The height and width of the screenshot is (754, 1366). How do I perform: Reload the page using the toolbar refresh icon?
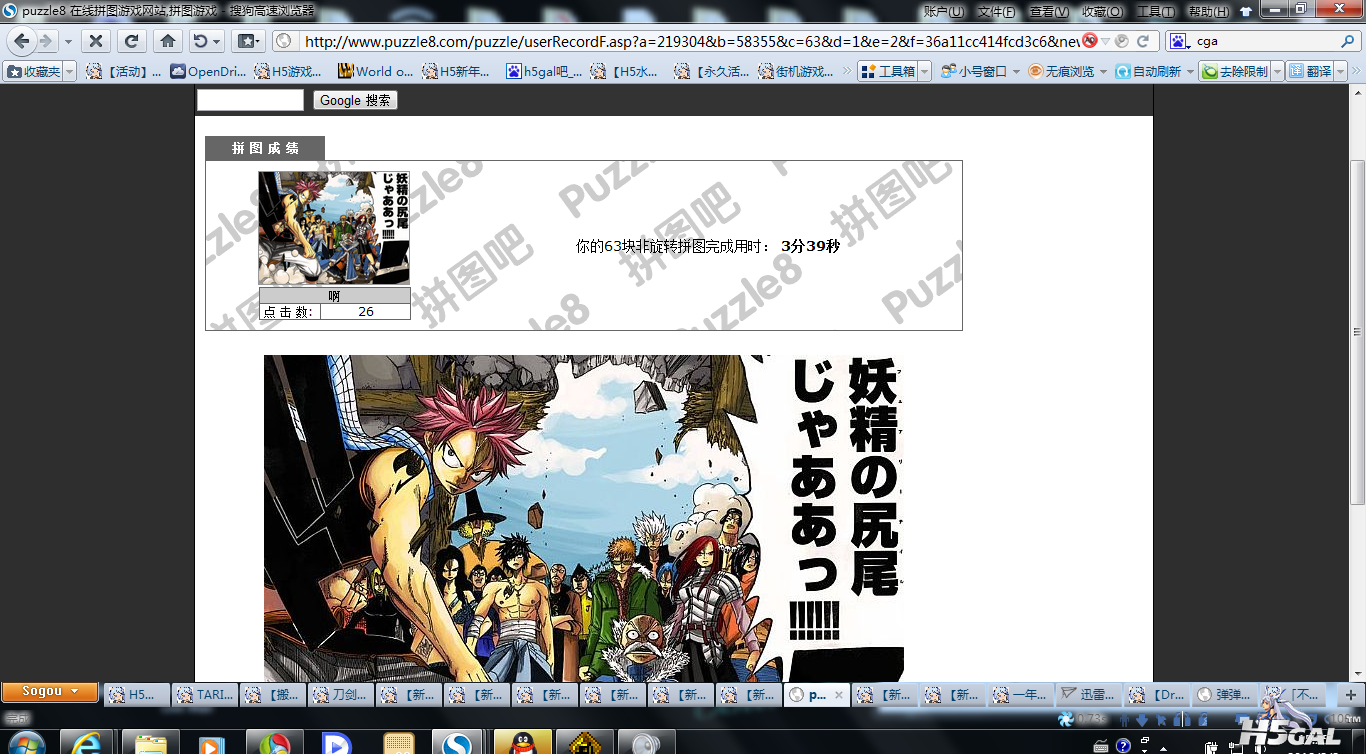[131, 41]
